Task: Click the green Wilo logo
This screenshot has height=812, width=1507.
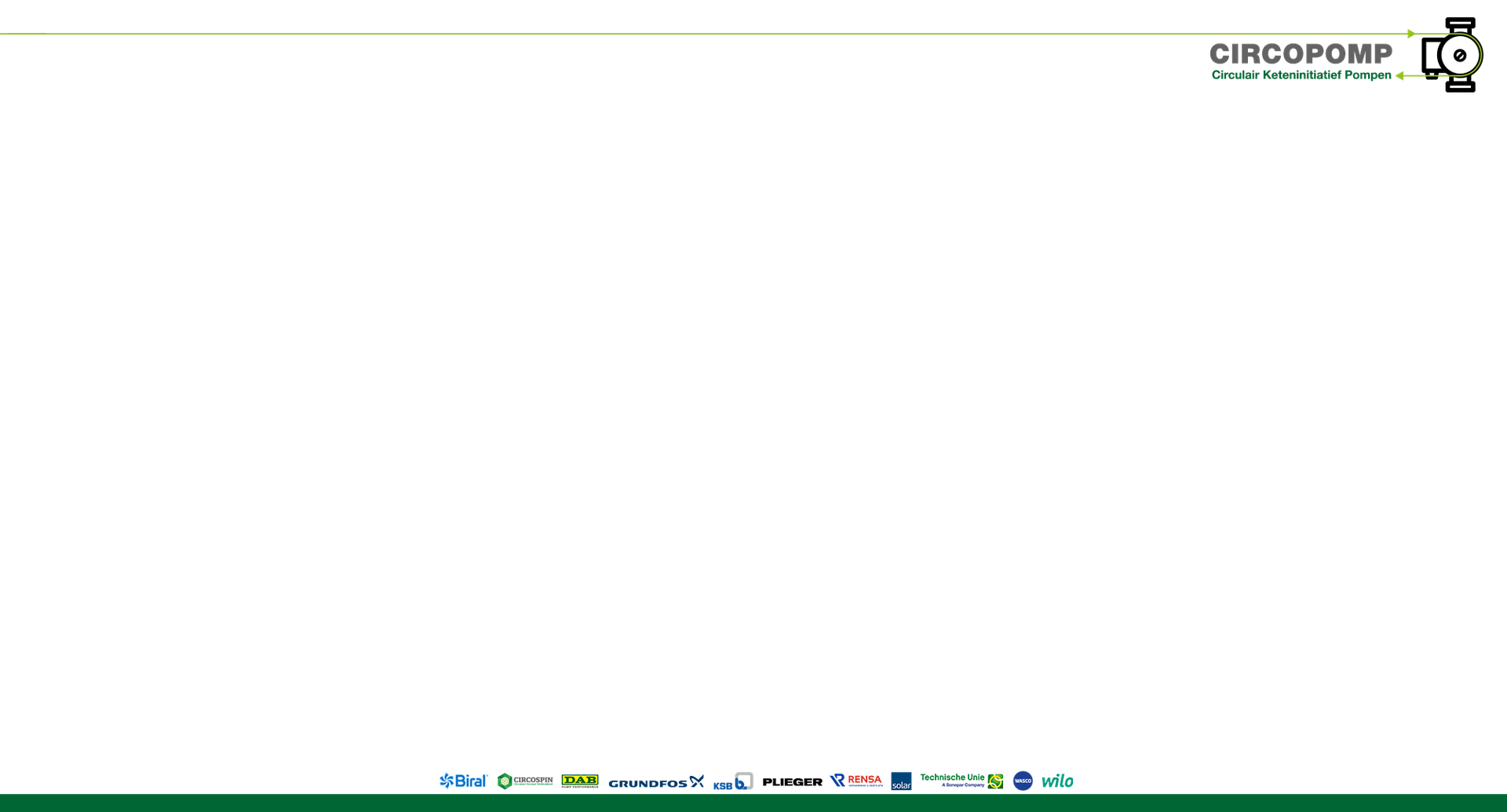Action: tap(1057, 781)
